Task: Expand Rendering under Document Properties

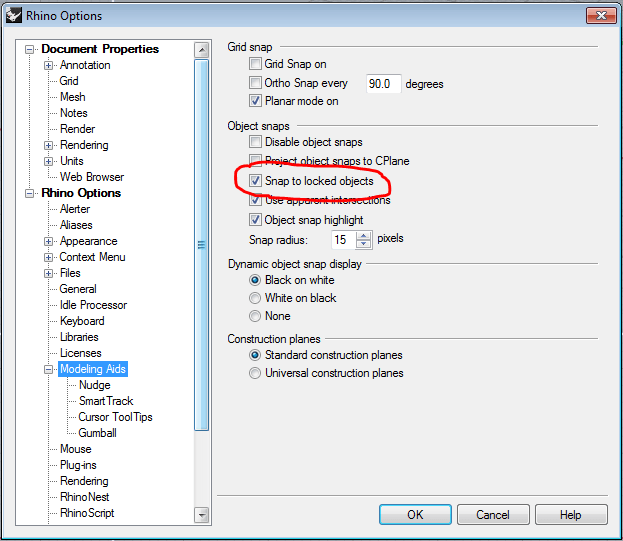Action: click(48, 145)
